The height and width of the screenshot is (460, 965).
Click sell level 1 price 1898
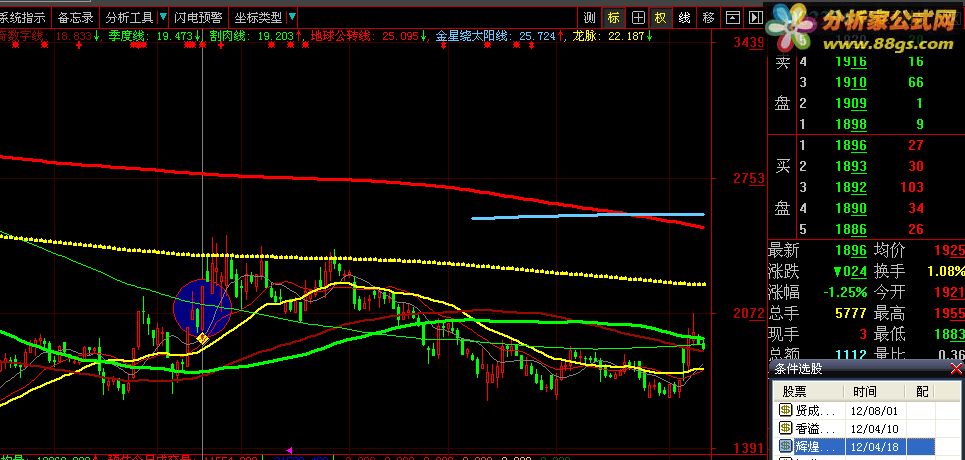tap(851, 124)
